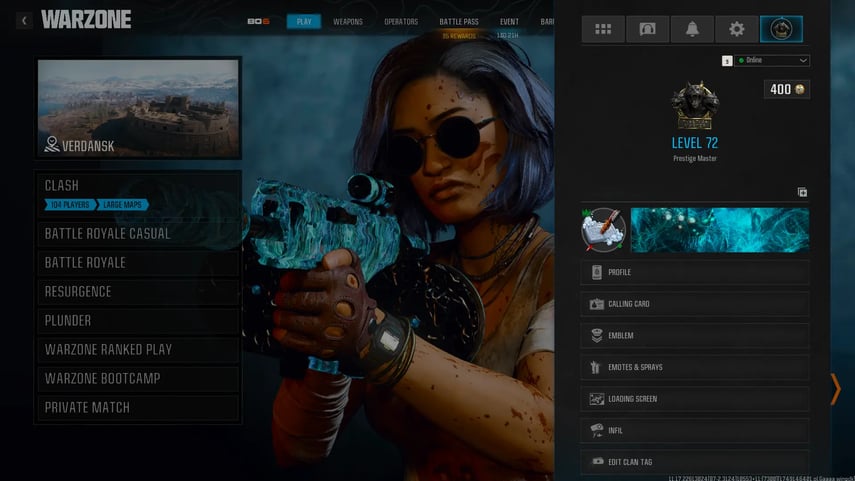Click the Verdansk map thumbnail
This screenshot has width=855, height=481.
tap(138, 109)
